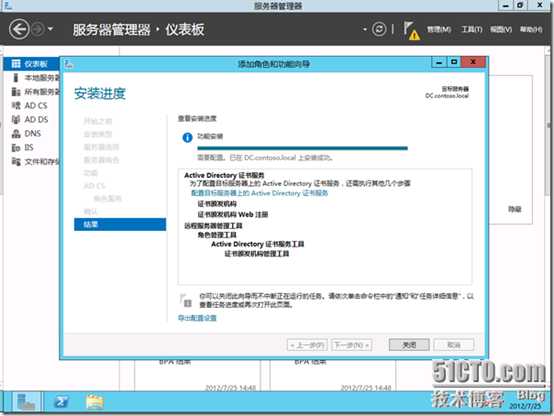Click the local server icon

16,78
